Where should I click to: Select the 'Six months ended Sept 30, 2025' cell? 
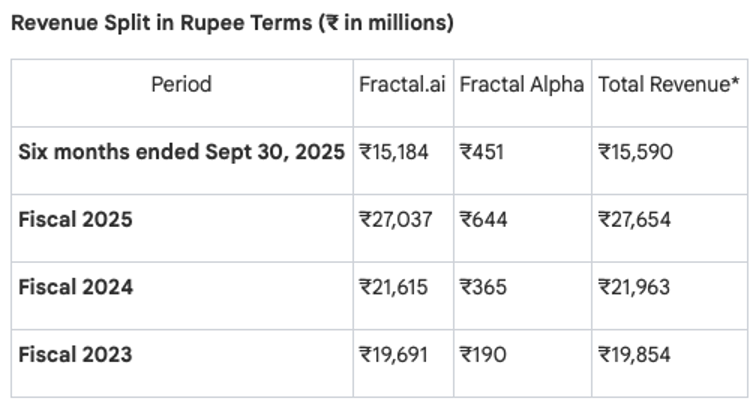(x=181, y=152)
